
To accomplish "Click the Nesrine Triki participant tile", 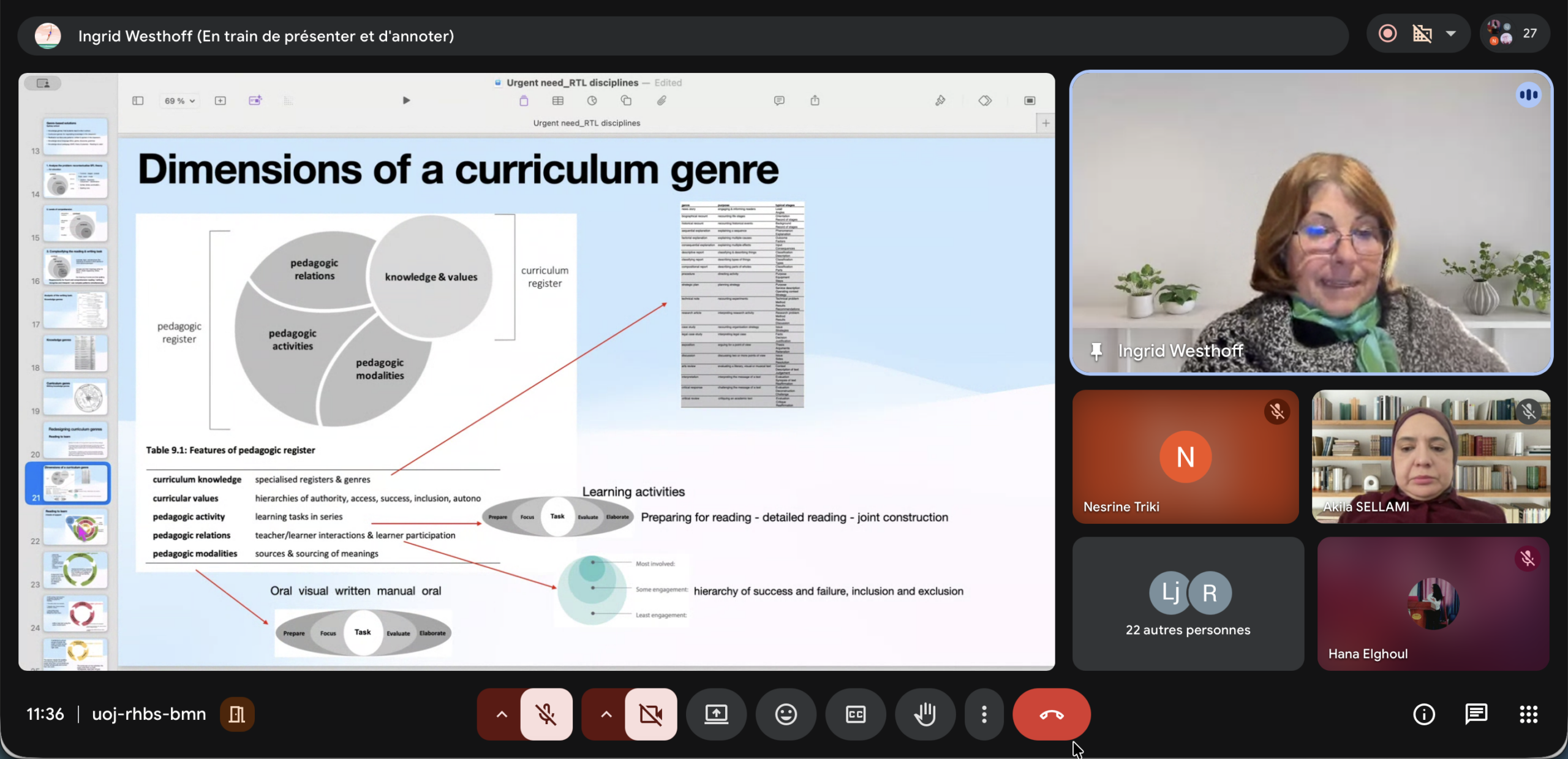I will (1185, 457).
